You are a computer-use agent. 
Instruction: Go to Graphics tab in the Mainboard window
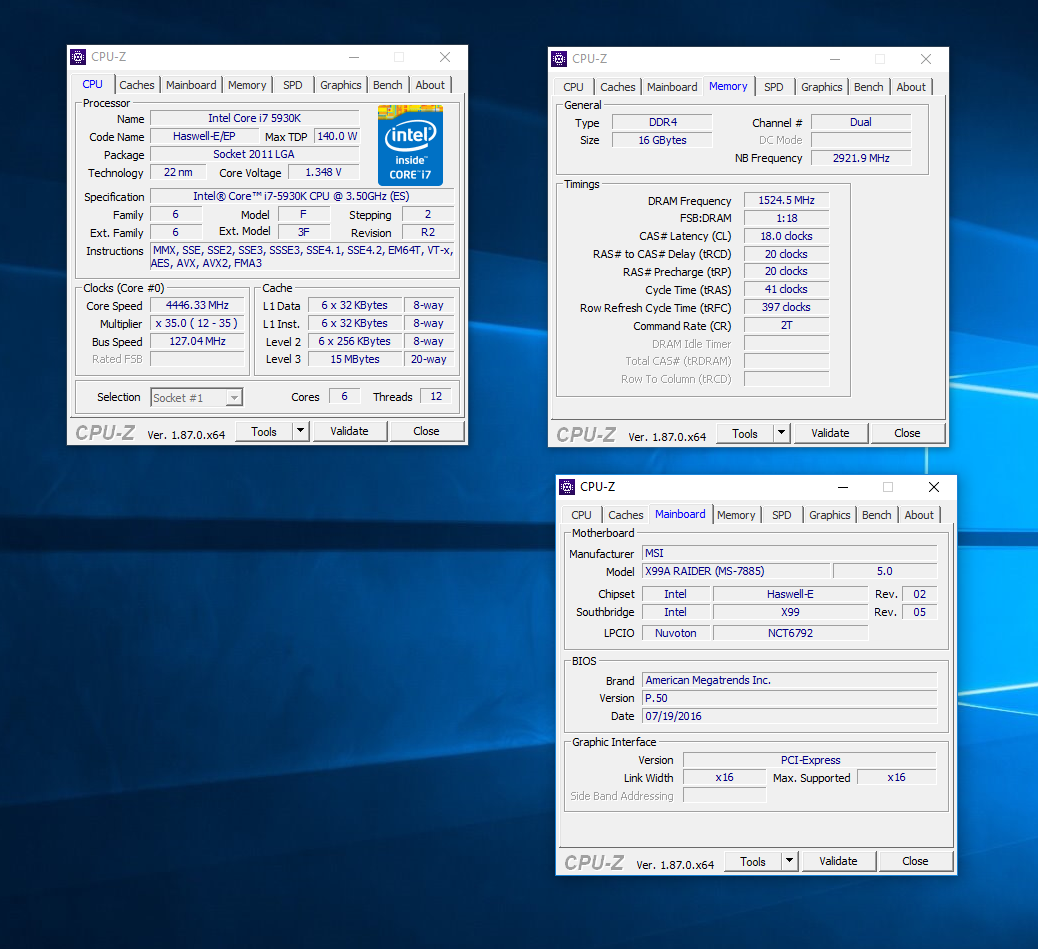coord(829,515)
